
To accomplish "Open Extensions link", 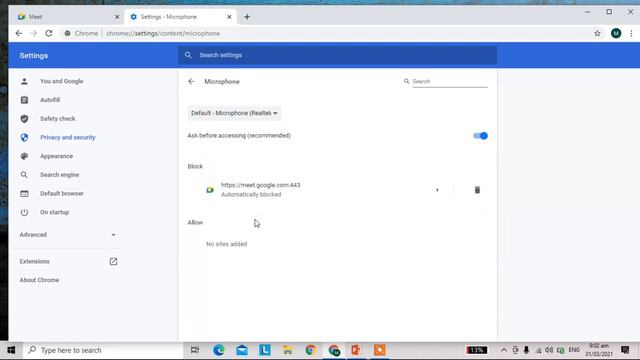I will [x=68, y=261].
